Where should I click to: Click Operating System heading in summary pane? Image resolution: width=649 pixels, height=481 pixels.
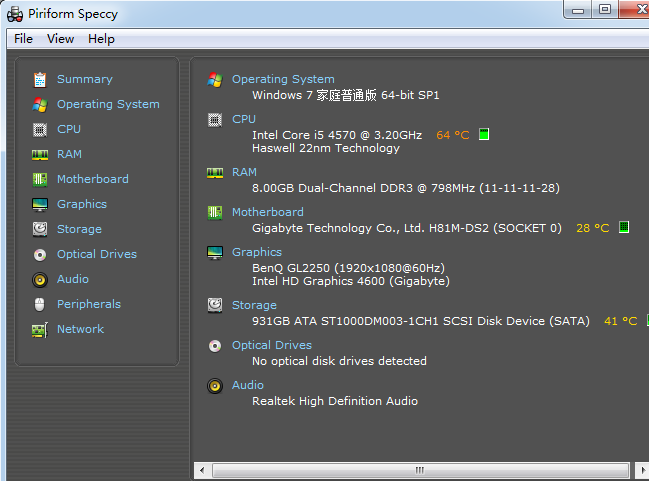(x=283, y=79)
